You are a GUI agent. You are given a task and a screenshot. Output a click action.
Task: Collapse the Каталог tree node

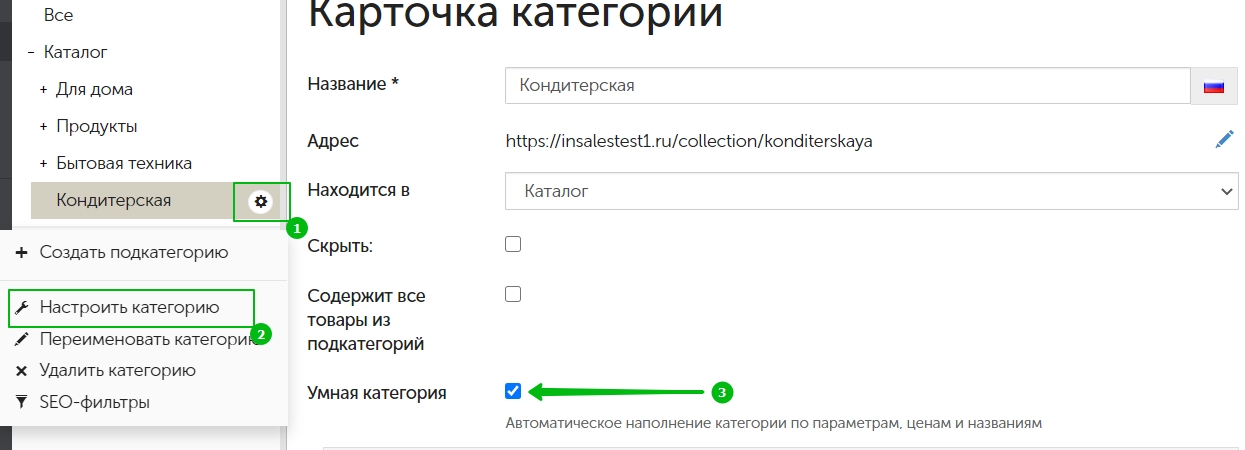point(32,52)
